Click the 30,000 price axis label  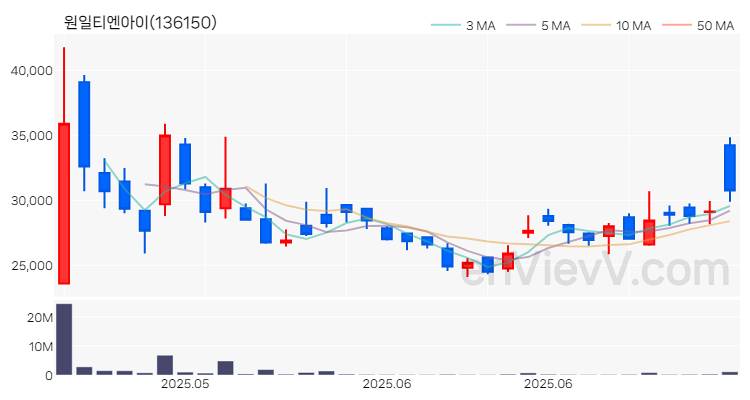[32, 200]
